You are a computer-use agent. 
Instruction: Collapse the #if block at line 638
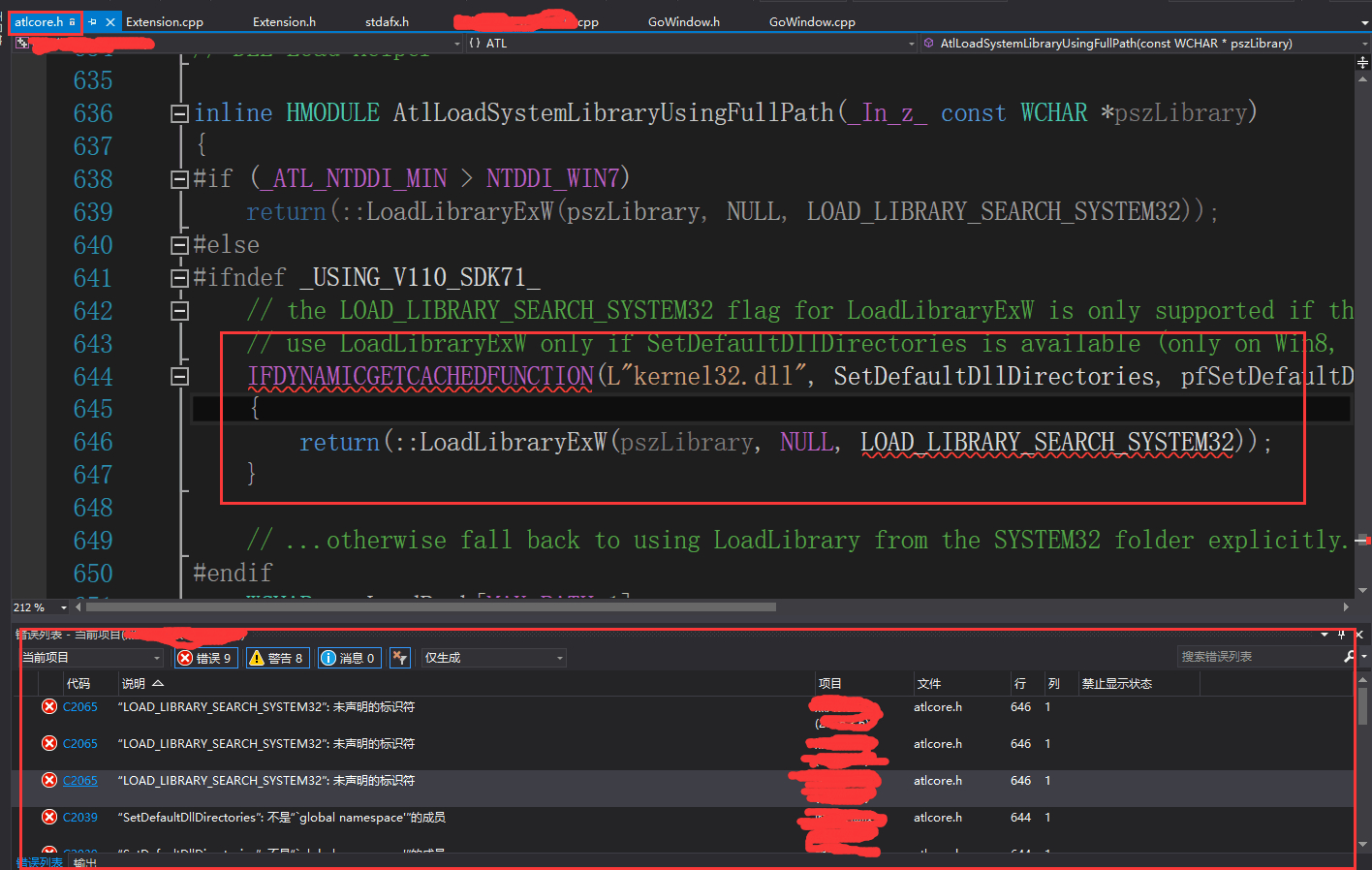[x=179, y=179]
